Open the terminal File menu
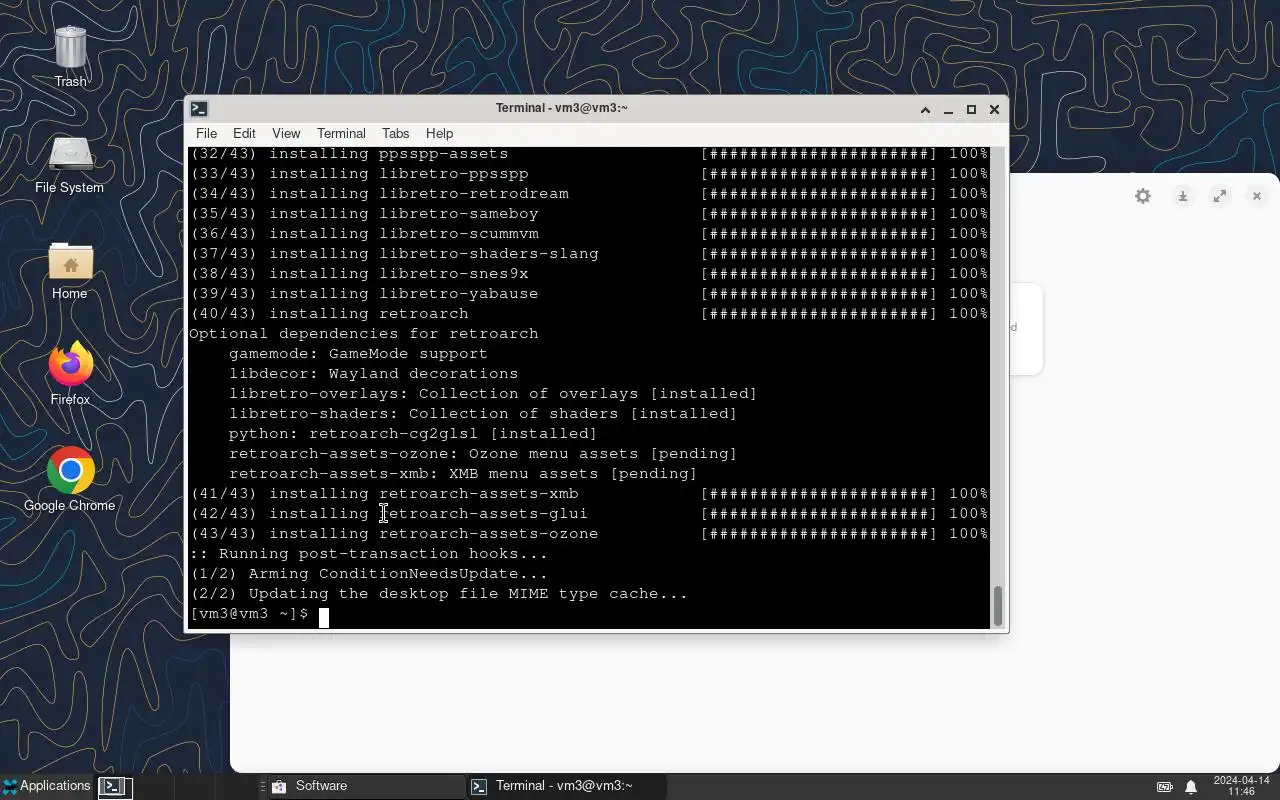 [206, 133]
